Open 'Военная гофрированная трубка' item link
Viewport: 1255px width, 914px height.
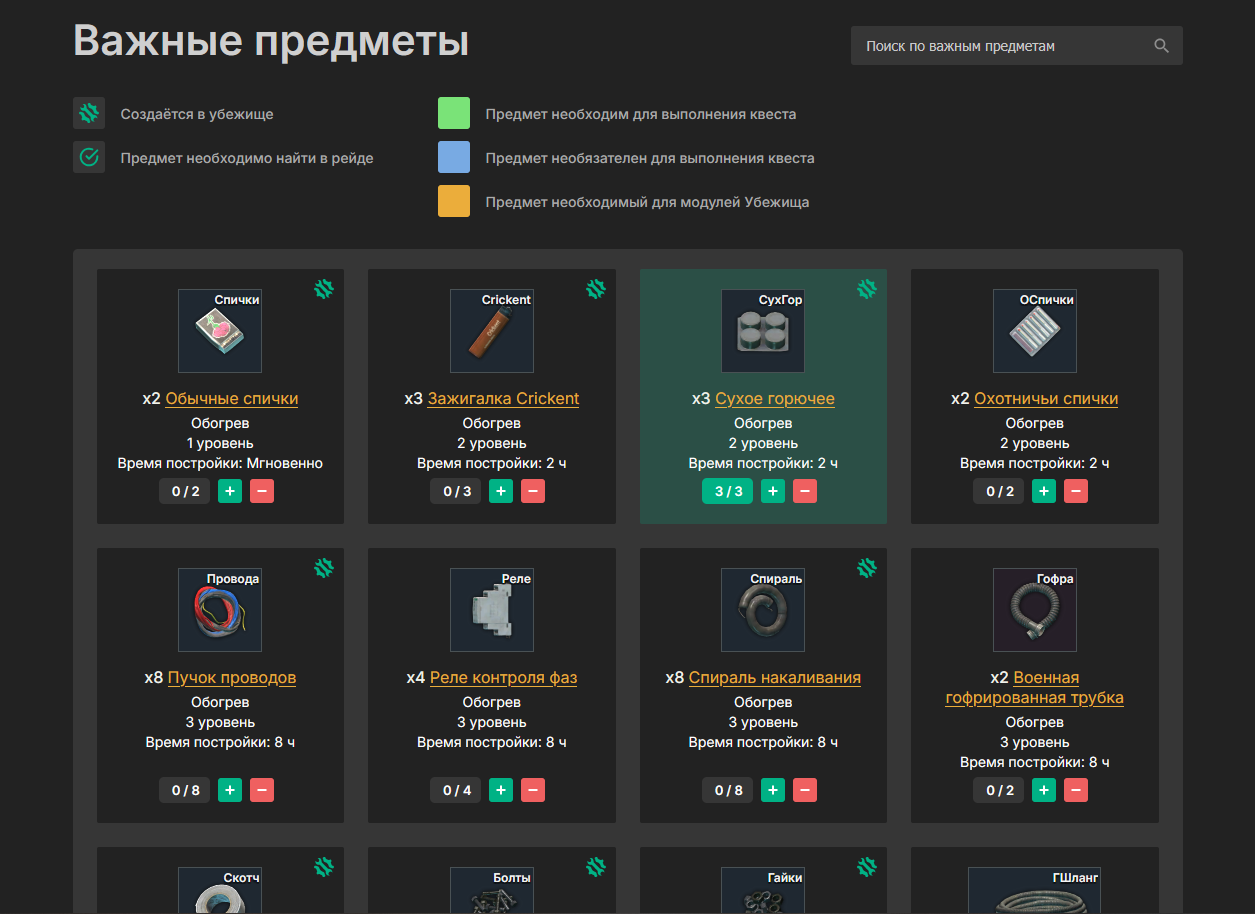1035,687
